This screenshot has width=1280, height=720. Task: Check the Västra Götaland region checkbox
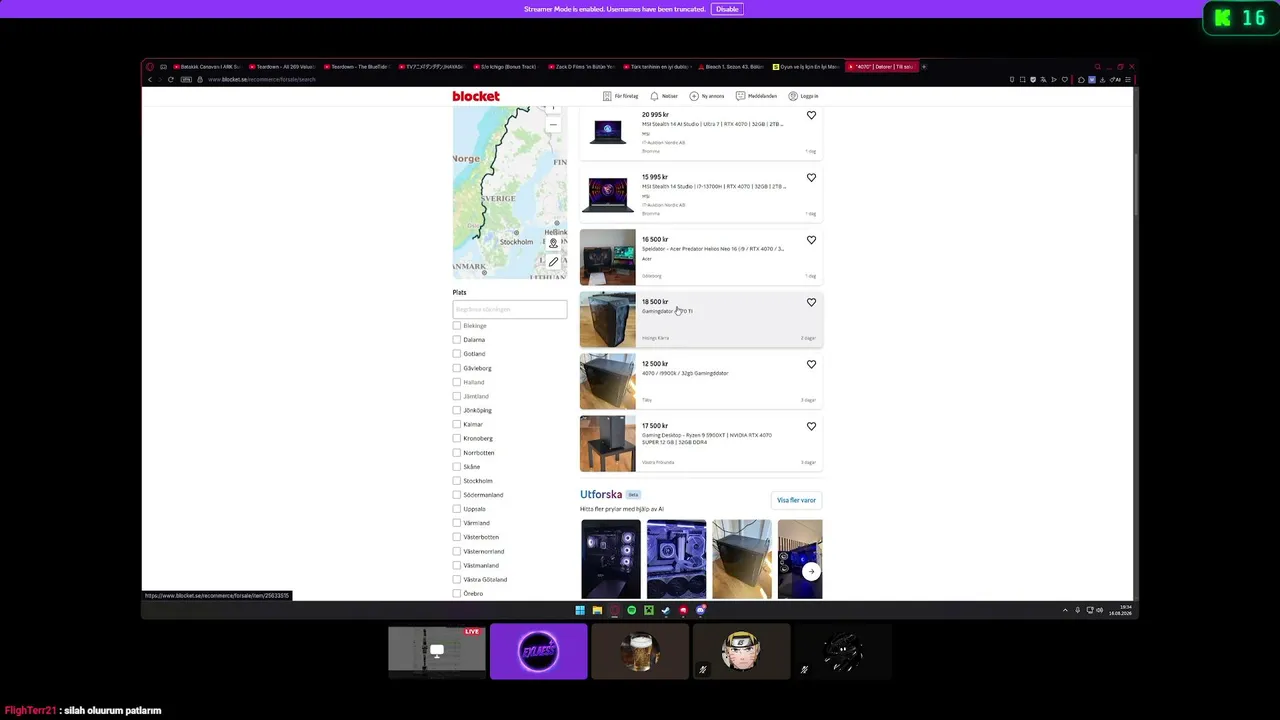click(457, 579)
